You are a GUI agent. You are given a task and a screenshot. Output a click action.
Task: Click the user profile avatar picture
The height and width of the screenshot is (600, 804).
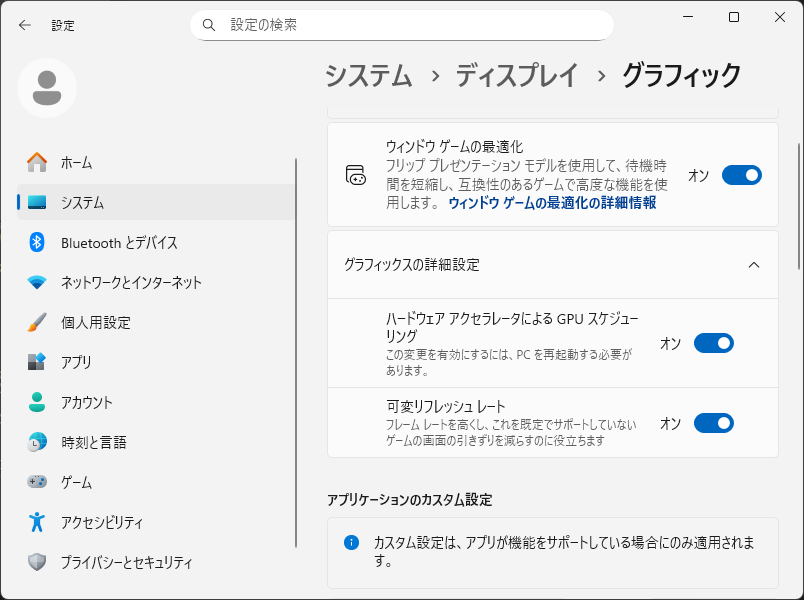pos(46,88)
